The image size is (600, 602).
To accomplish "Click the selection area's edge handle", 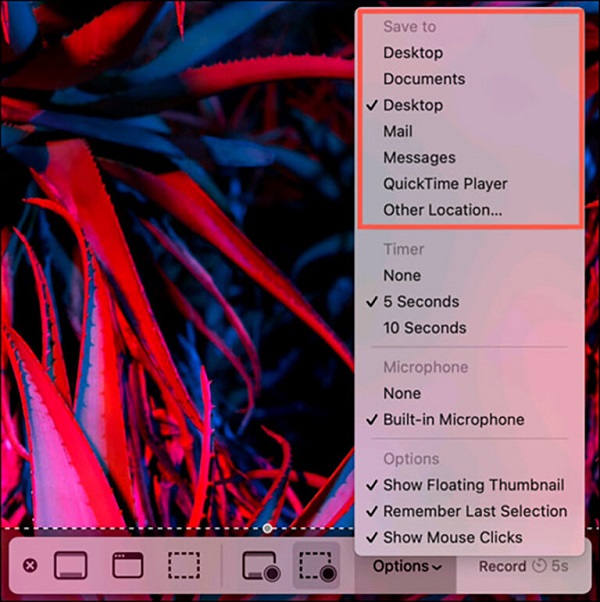I will click(267, 527).
